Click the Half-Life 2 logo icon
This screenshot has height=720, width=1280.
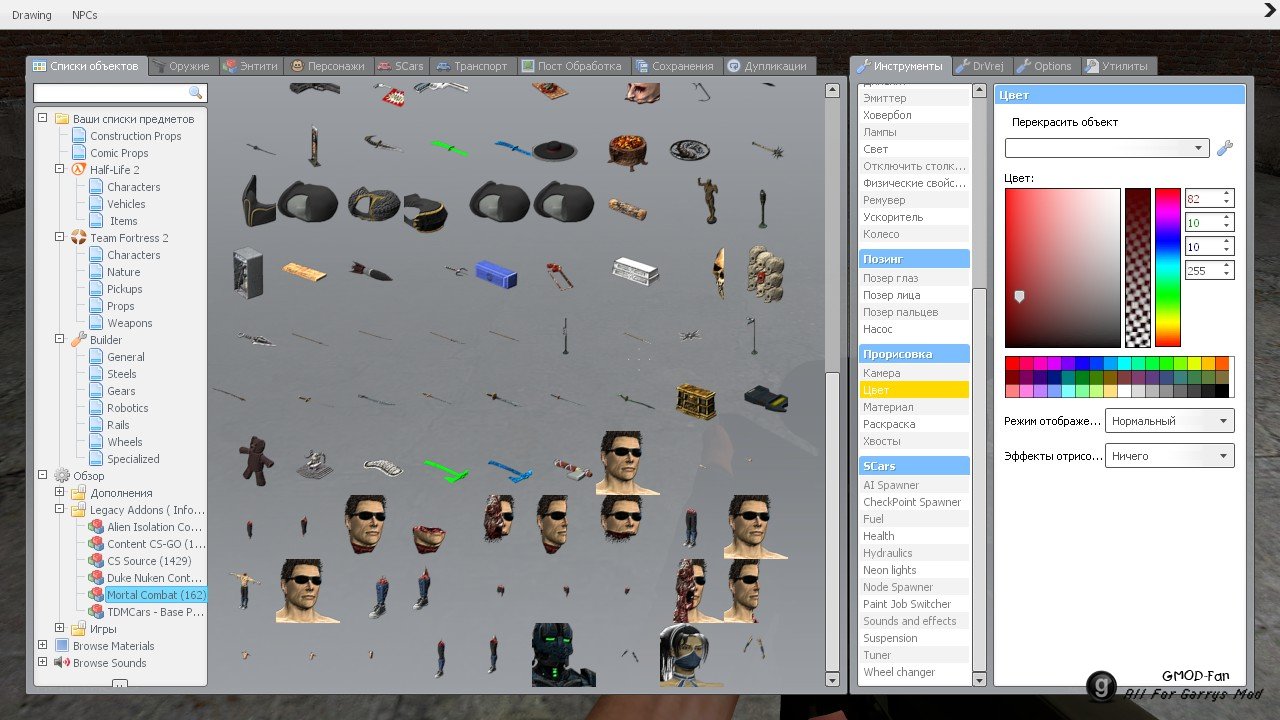click(78, 170)
